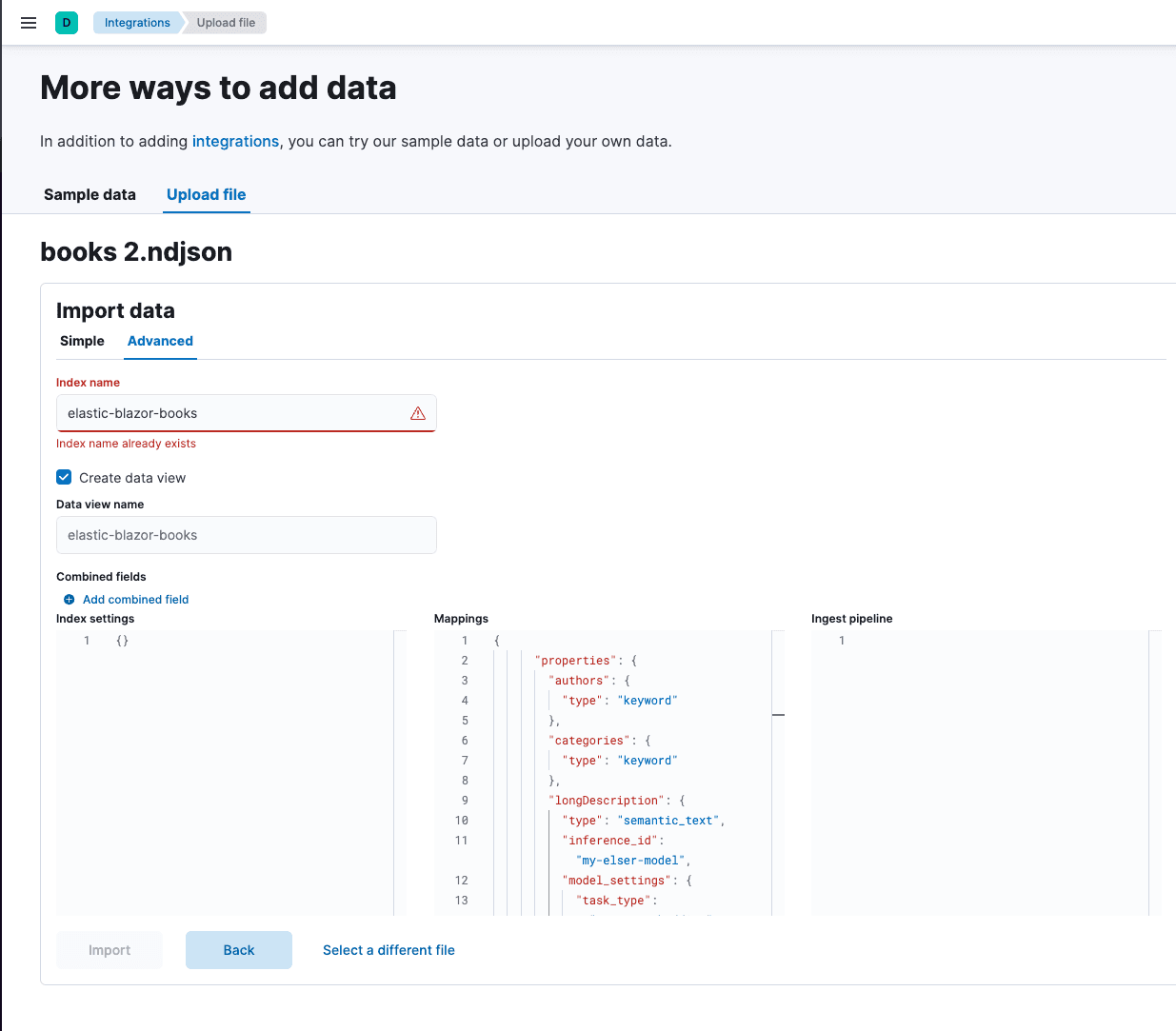Click the plus icon to add combined field
Image resolution: width=1176 pixels, height=1031 pixels.
[68, 599]
